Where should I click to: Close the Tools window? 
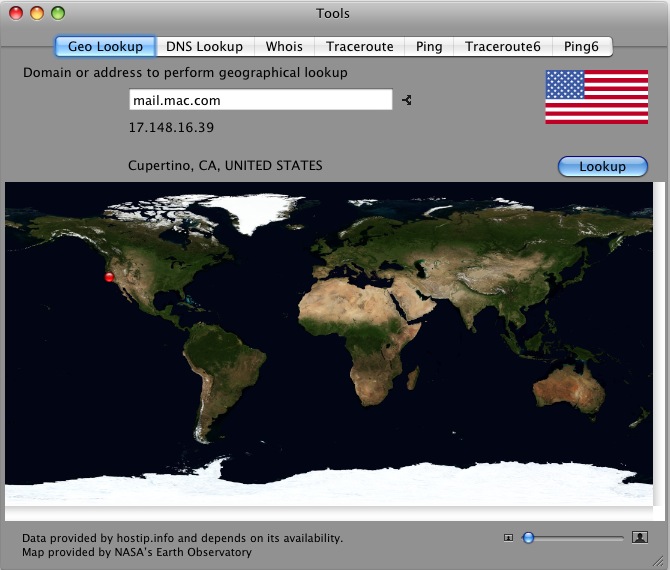[x=16, y=14]
